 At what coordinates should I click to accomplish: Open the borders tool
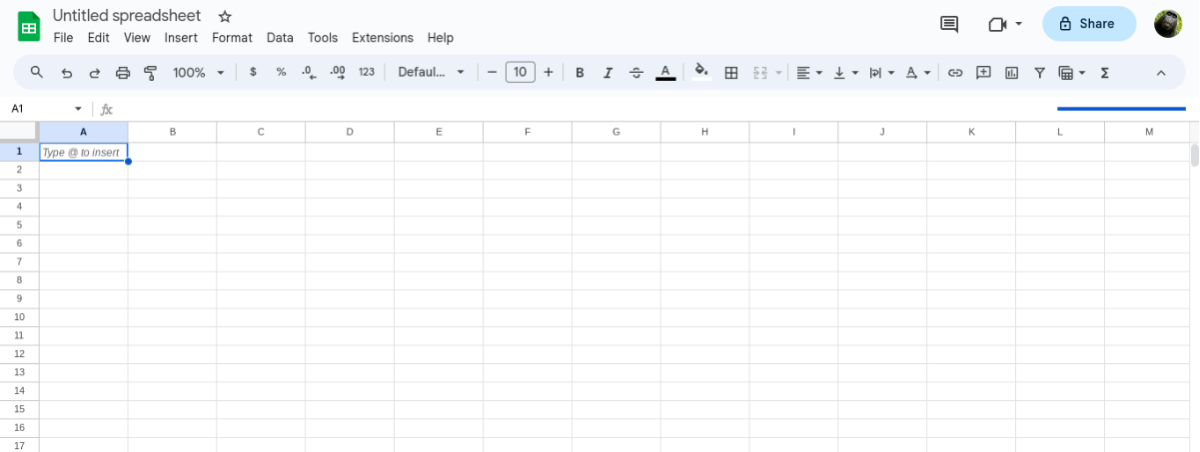pyautogui.click(x=731, y=72)
